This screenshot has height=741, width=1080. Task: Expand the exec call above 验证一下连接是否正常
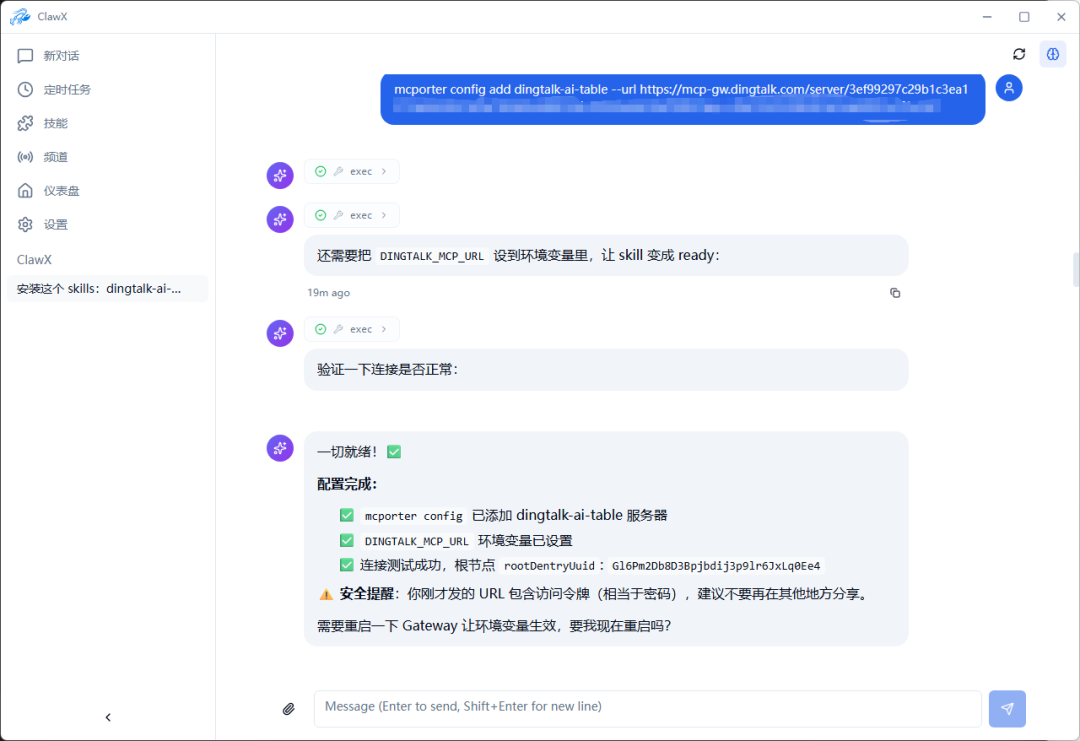pos(351,329)
